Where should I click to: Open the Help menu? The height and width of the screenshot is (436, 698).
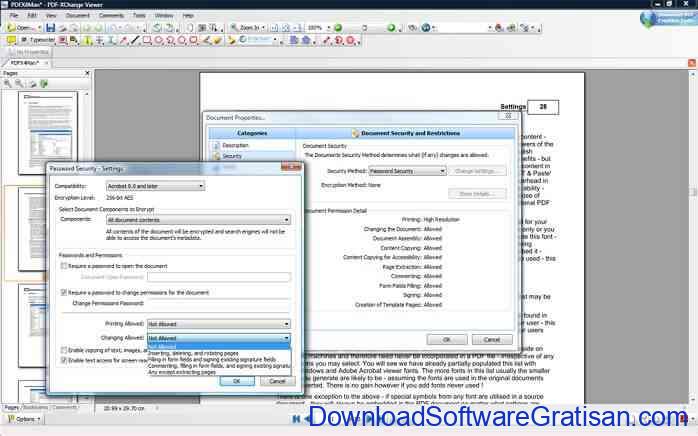(x=188, y=16)
